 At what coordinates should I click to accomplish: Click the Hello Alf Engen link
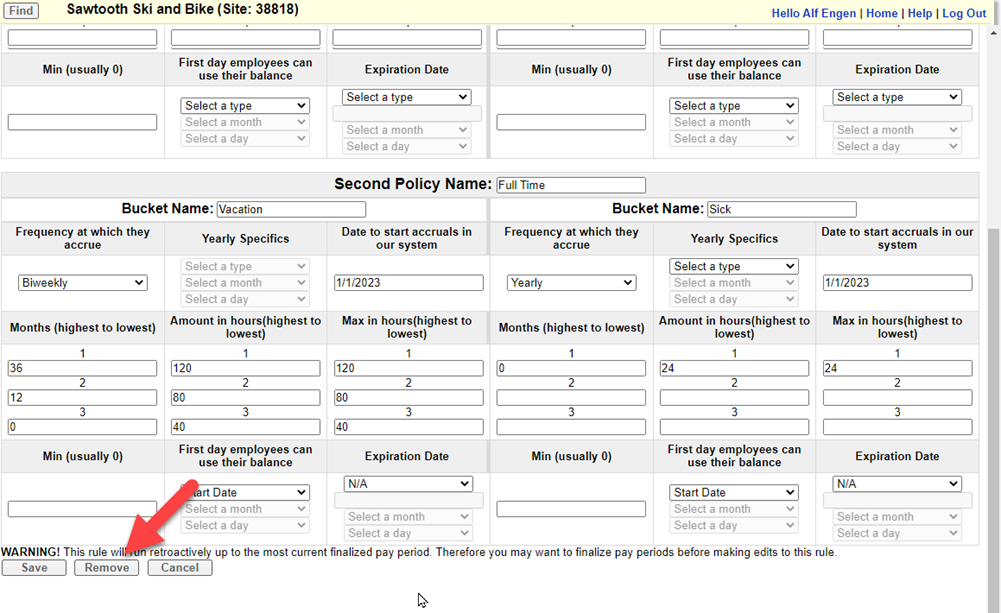point(813,13)
